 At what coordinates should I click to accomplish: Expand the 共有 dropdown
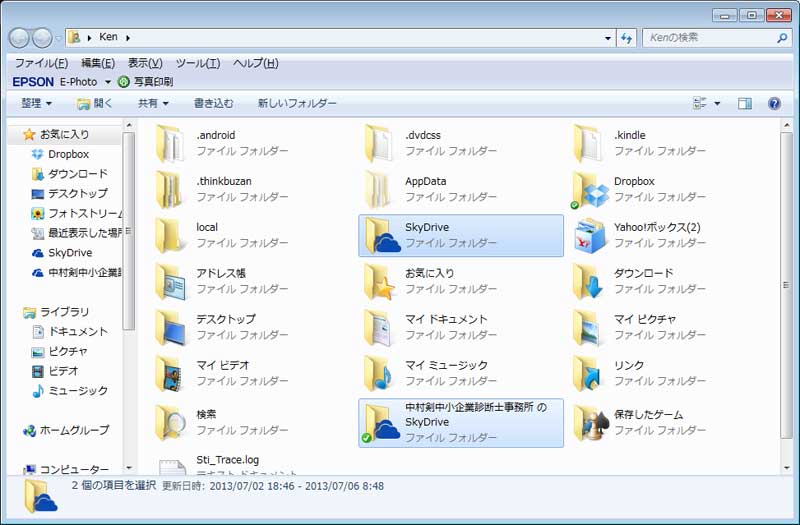click(x=153, y=103)
